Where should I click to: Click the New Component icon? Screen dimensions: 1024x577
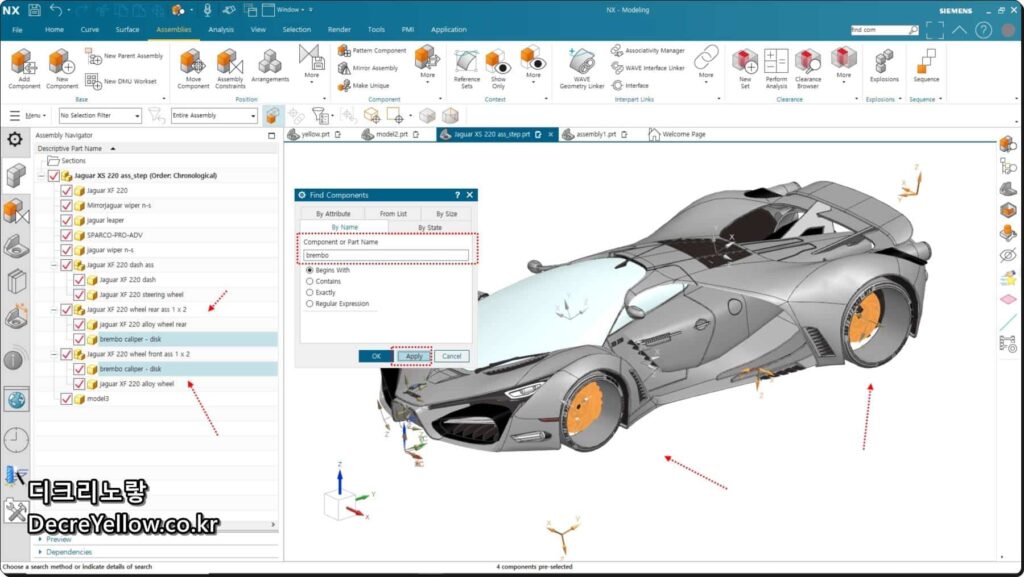click(x=61, y=68)
